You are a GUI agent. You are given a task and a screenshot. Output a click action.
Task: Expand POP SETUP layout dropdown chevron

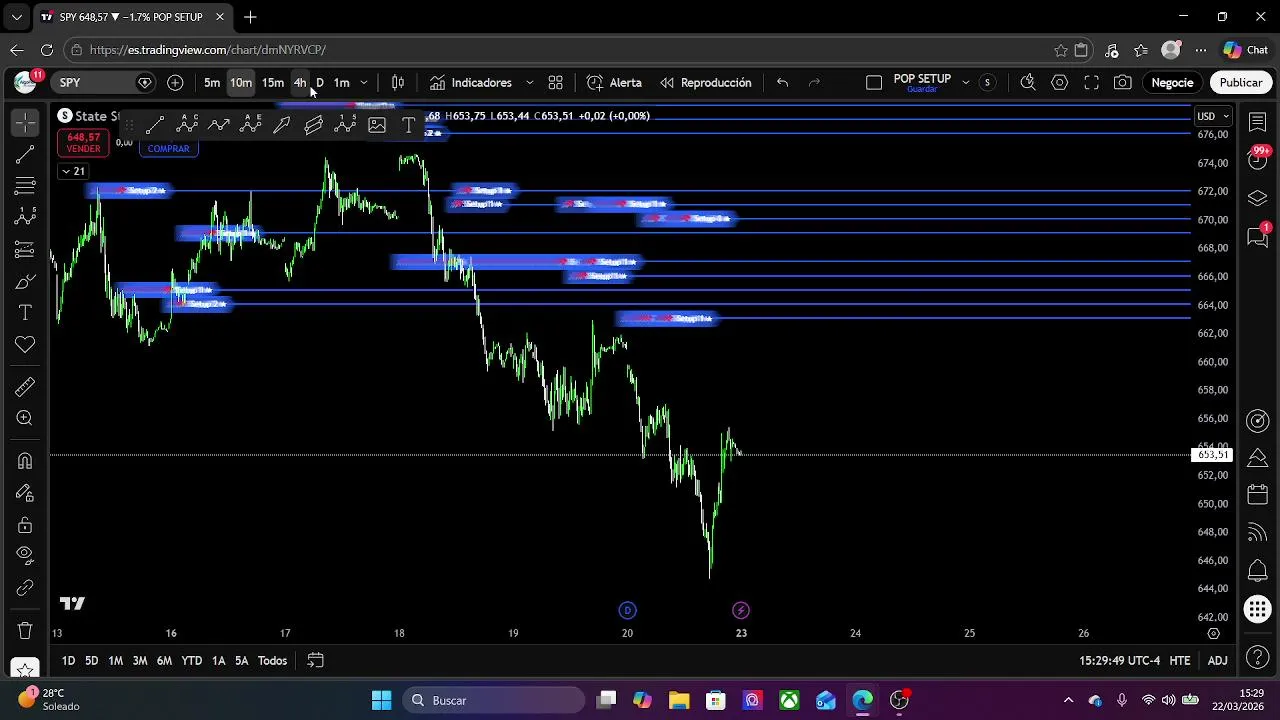pyautogui.click(x=965, y=83)
